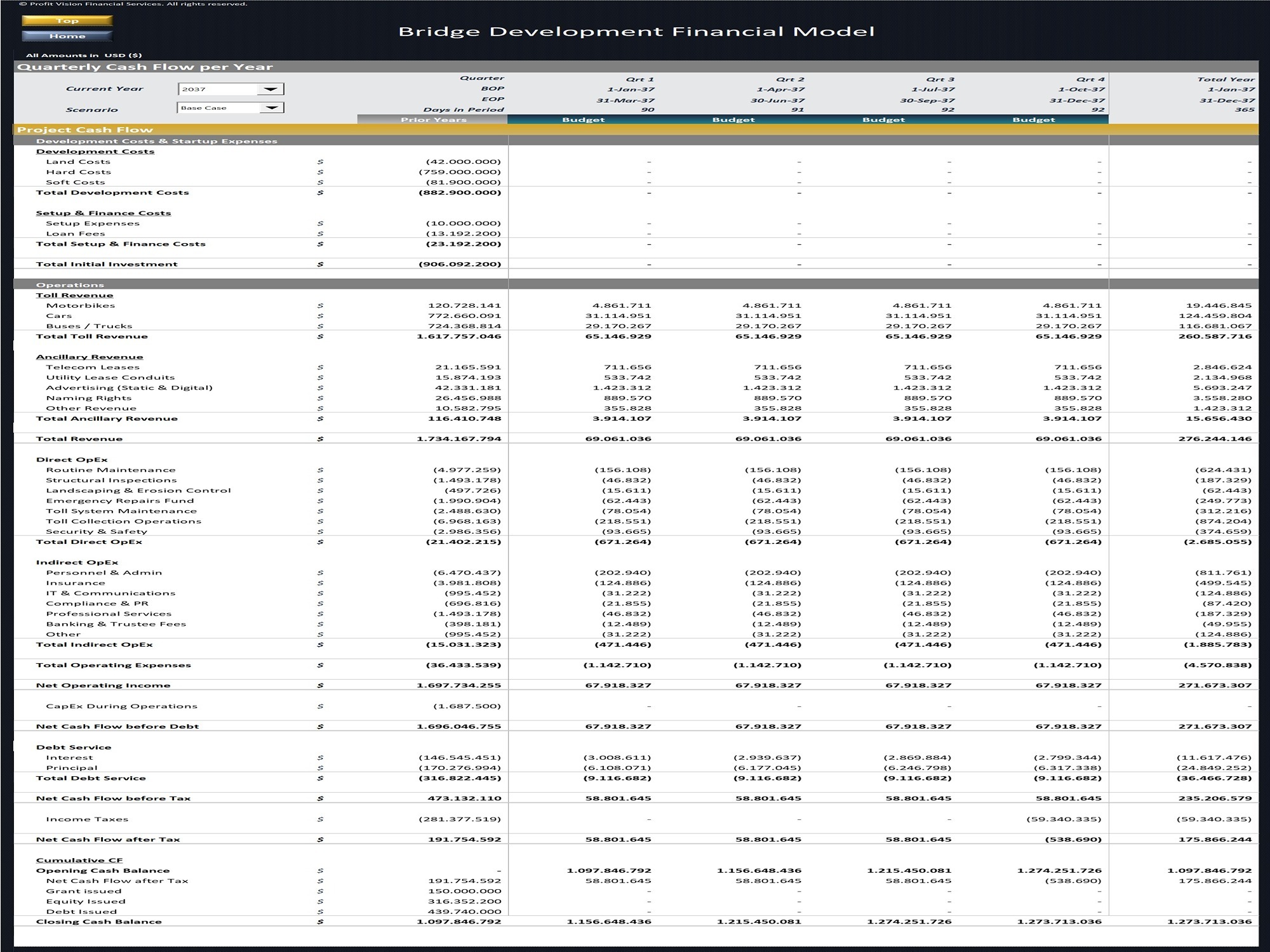Click the Prior Years column header

[433, 119]
